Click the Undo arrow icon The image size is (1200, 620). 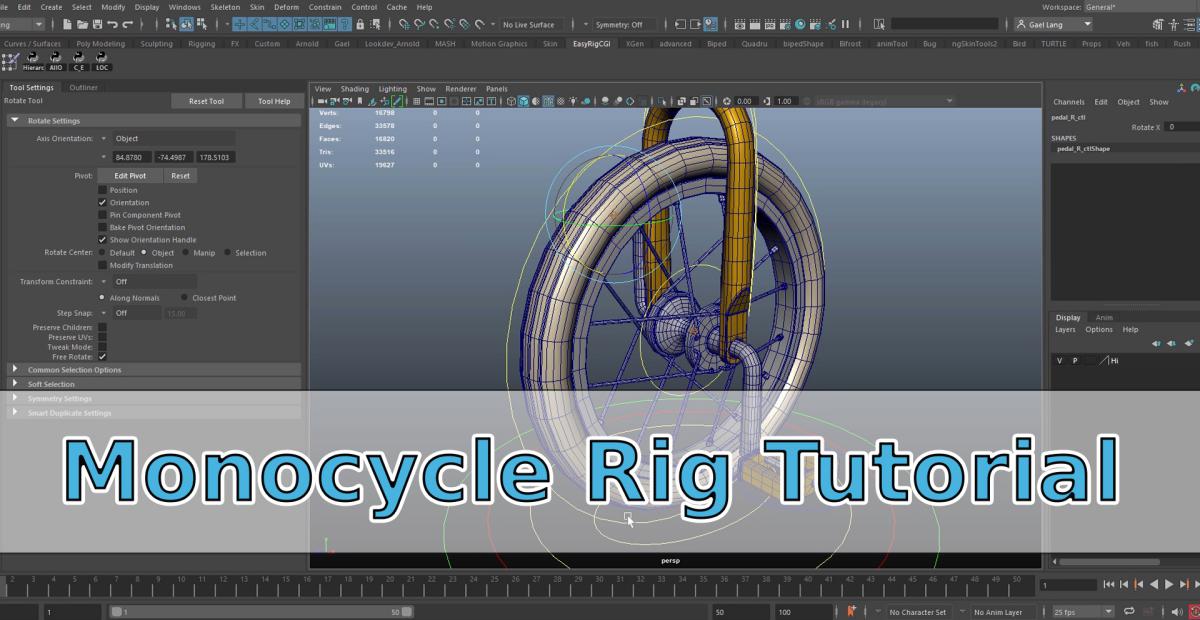click(112, 24)
